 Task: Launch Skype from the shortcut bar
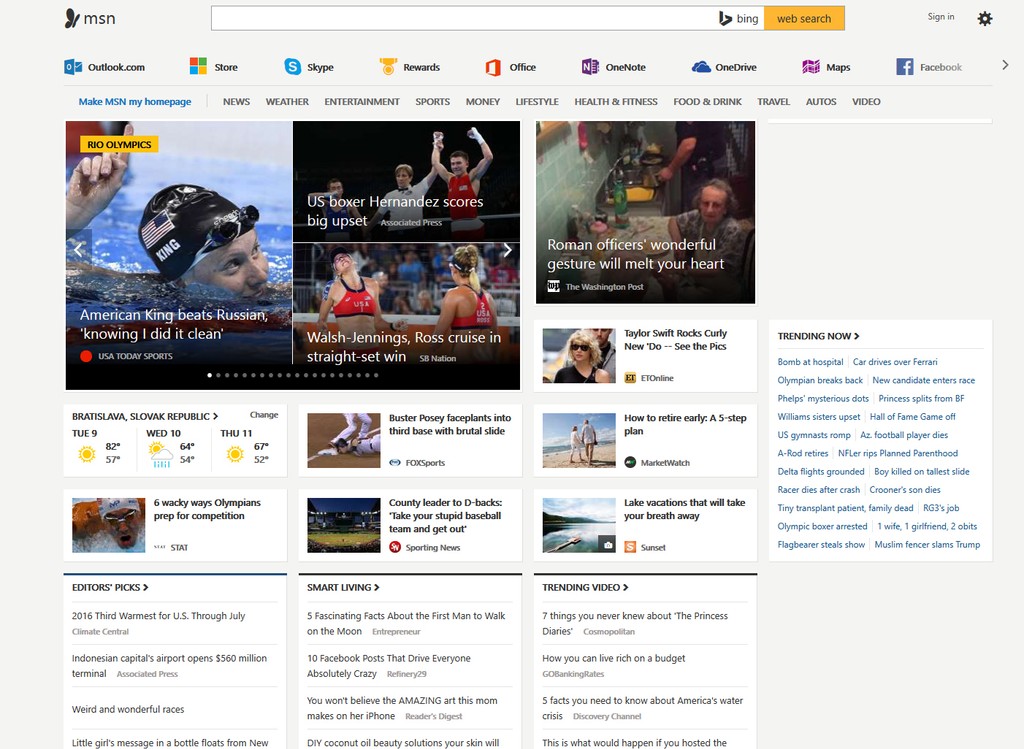[x=292, y=67]
